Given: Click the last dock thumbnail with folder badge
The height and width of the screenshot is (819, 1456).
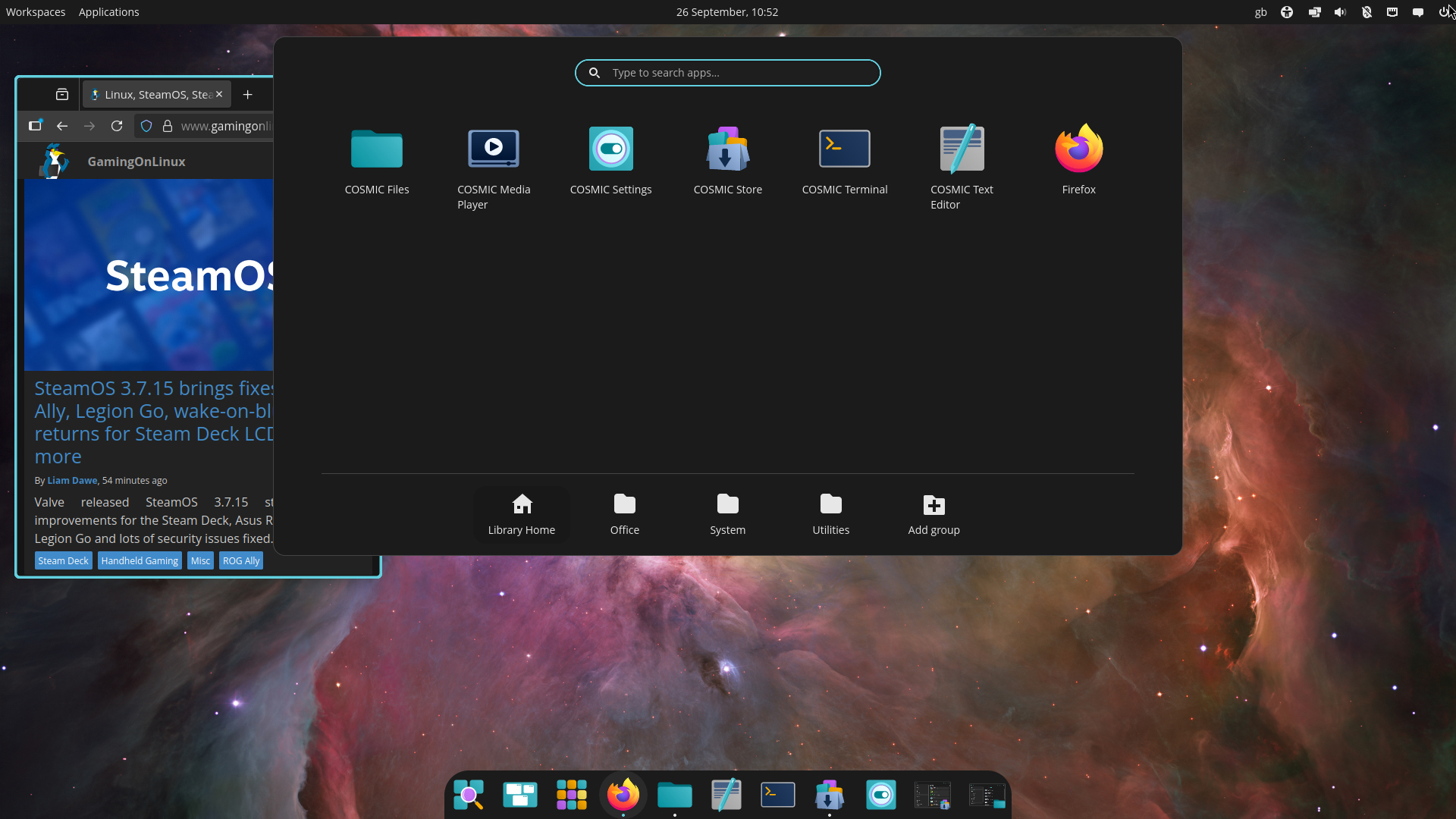Looking at the screenshot, I should [987, 795].
